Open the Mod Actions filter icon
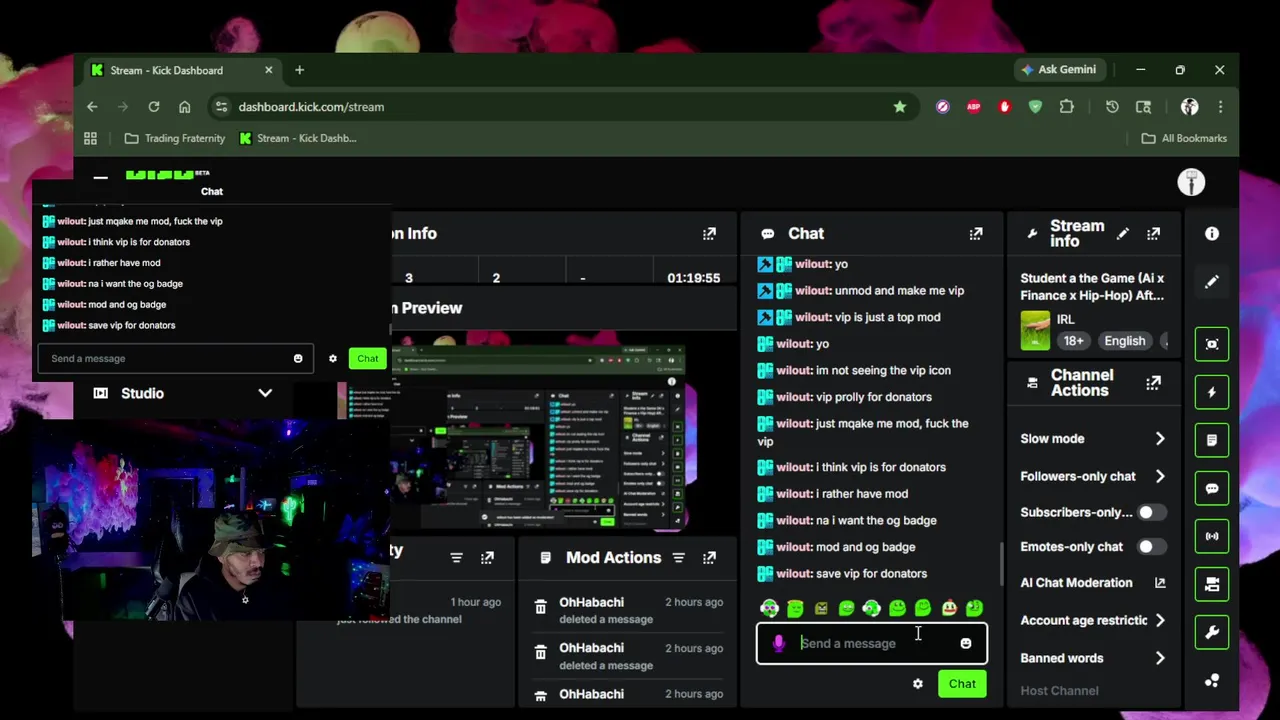 (x=678, y=558)
